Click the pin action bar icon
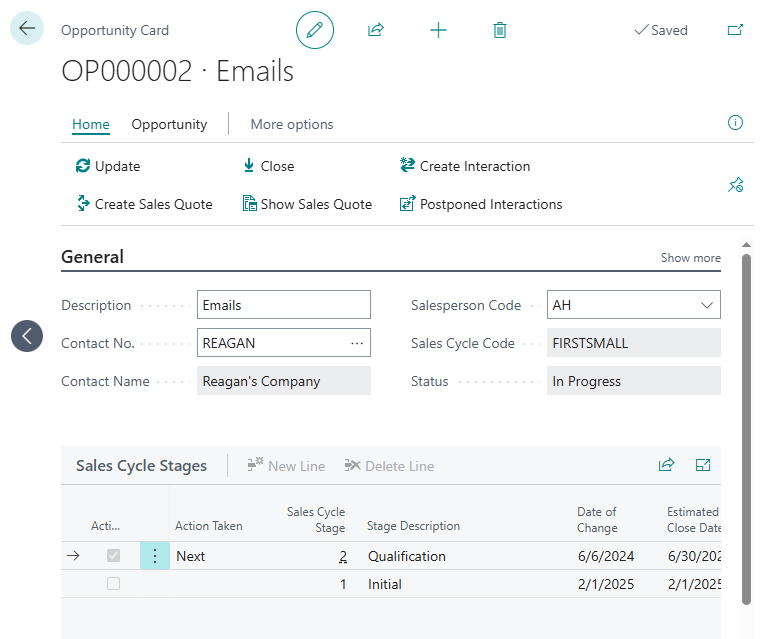 click(x=735, y=185)
